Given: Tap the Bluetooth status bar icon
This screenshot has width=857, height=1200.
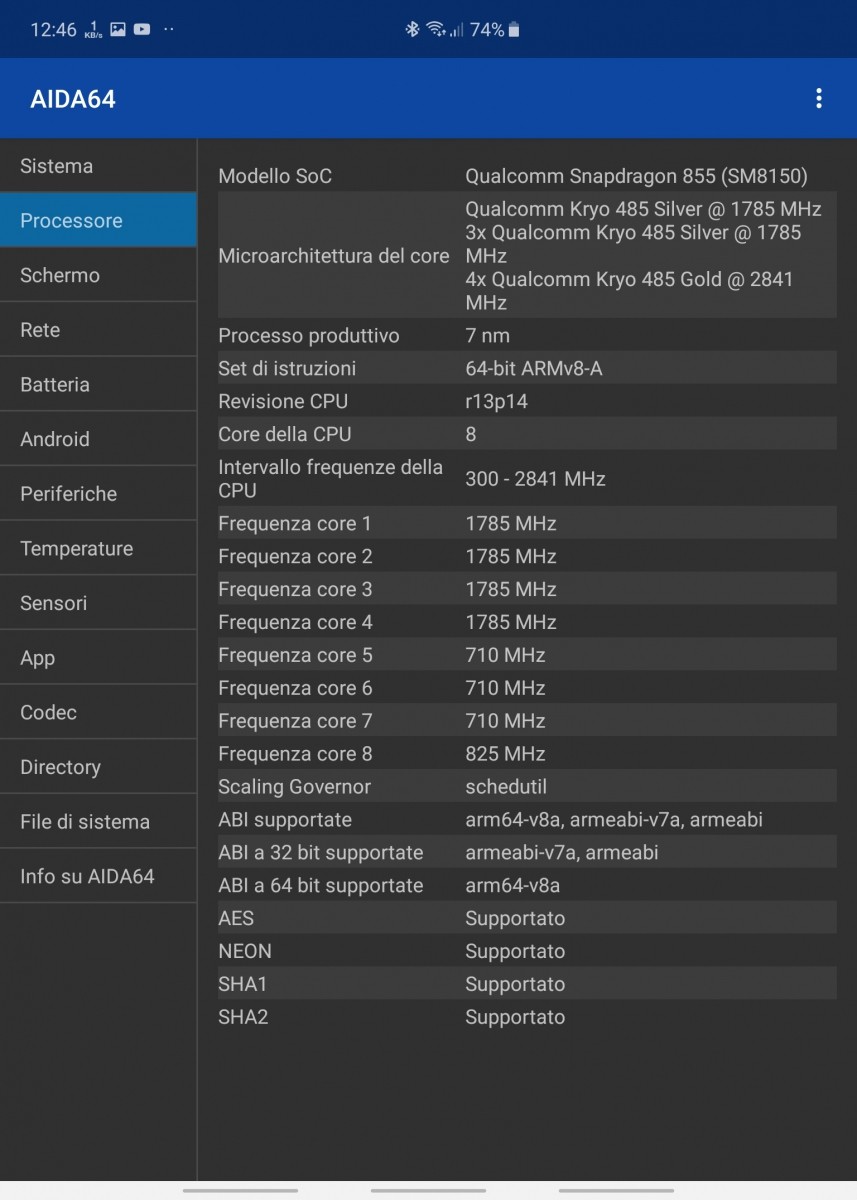Looking at the screenshot, I should [x=411, y=30].
